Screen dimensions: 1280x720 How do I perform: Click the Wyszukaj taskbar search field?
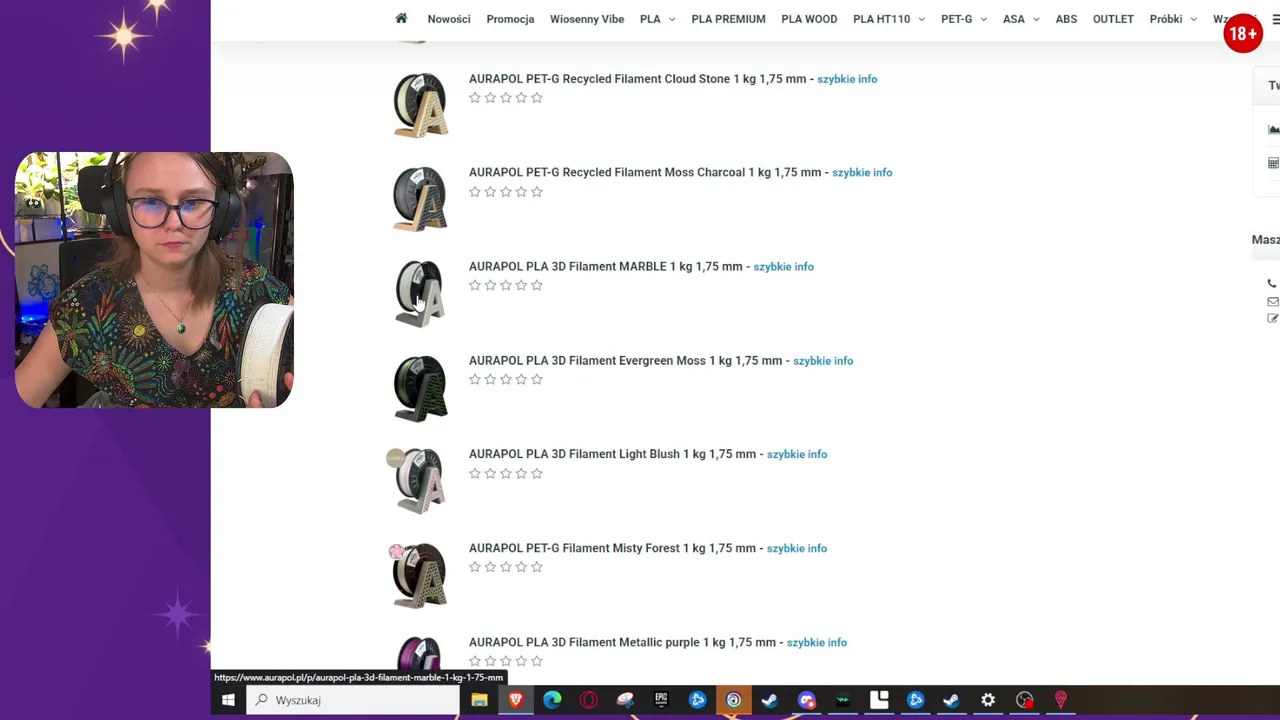point(353,700)
